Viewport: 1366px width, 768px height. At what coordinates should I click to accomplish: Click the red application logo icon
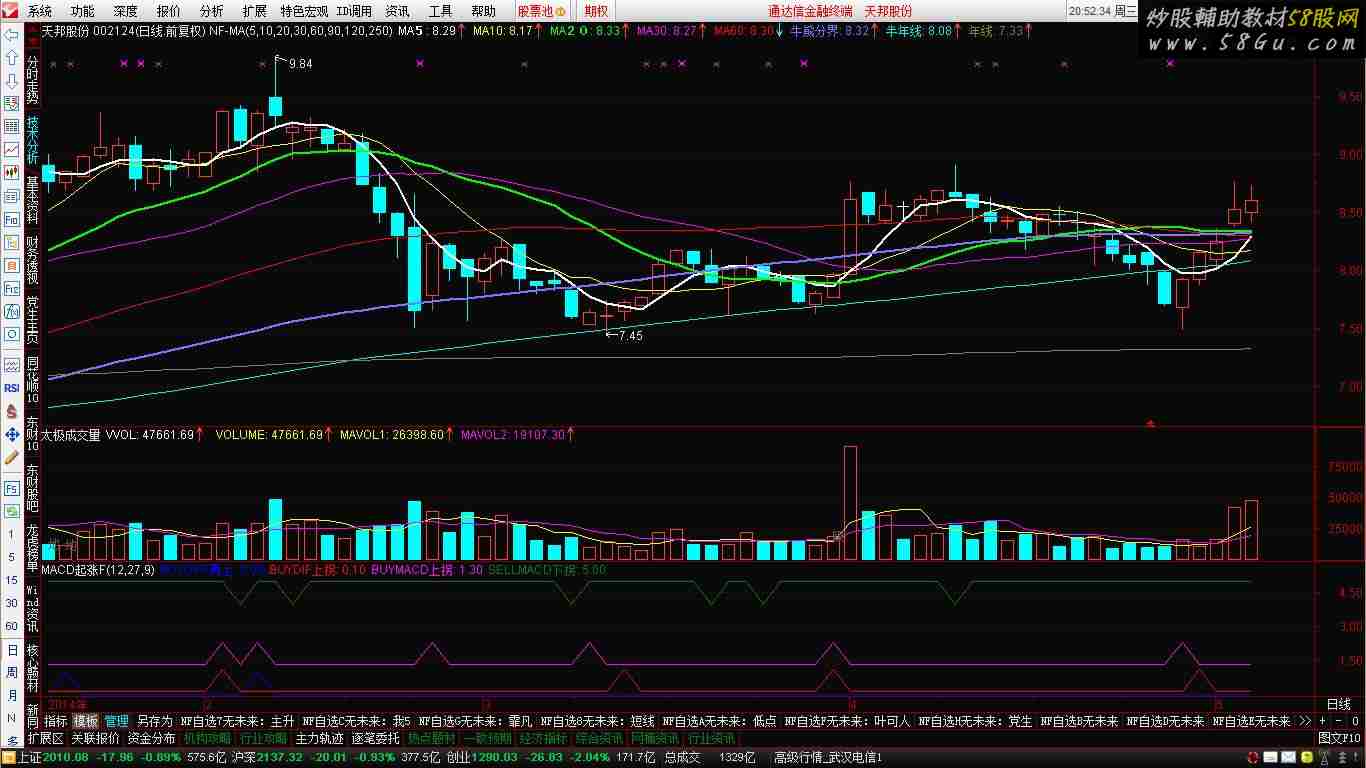coord(11,11)
